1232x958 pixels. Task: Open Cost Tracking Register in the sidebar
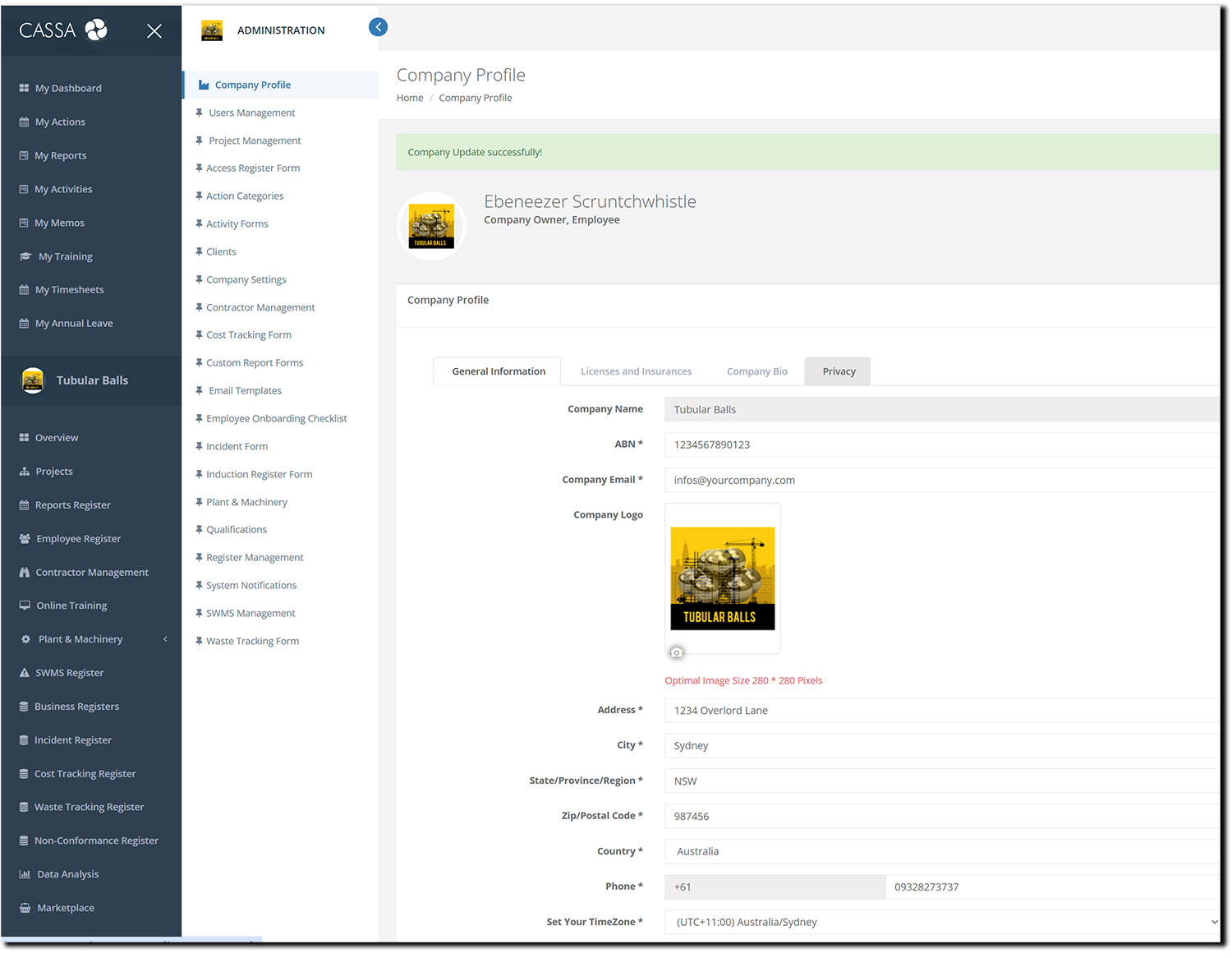coord(85,774)
